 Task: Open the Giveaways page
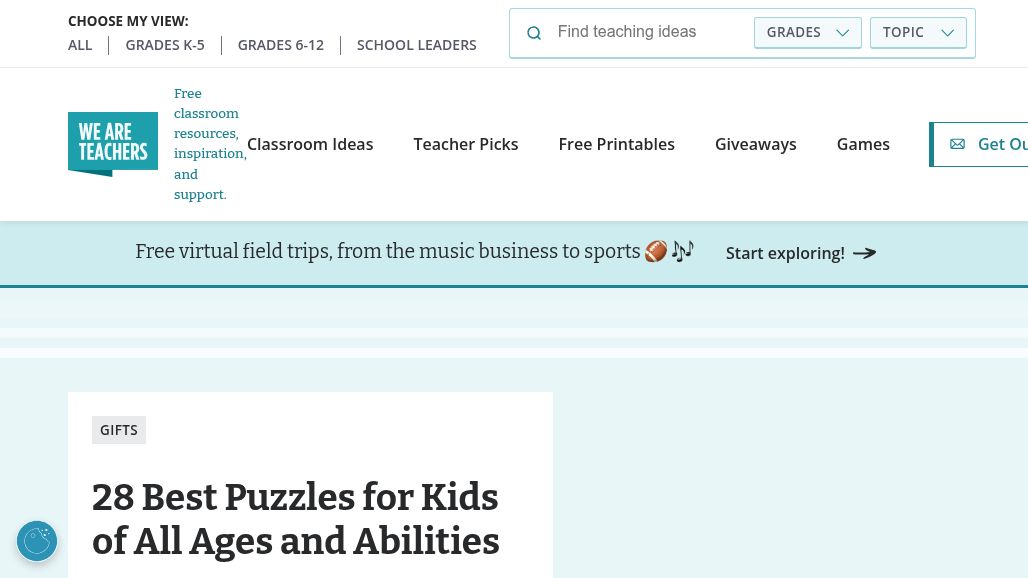[x=756, y=144]
